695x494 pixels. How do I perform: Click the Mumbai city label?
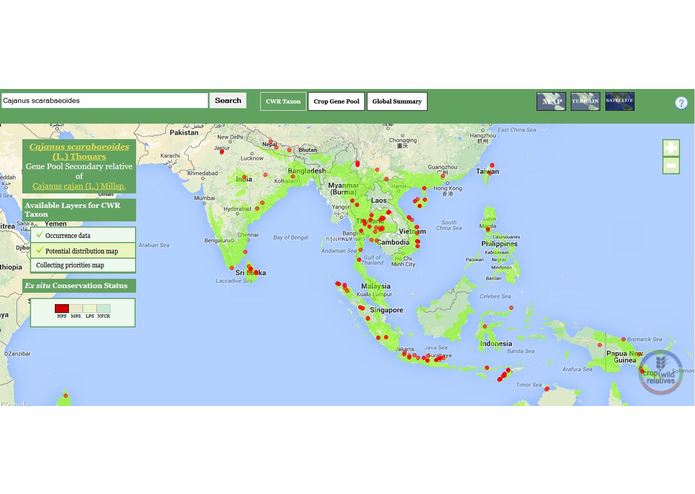(204, 198)
